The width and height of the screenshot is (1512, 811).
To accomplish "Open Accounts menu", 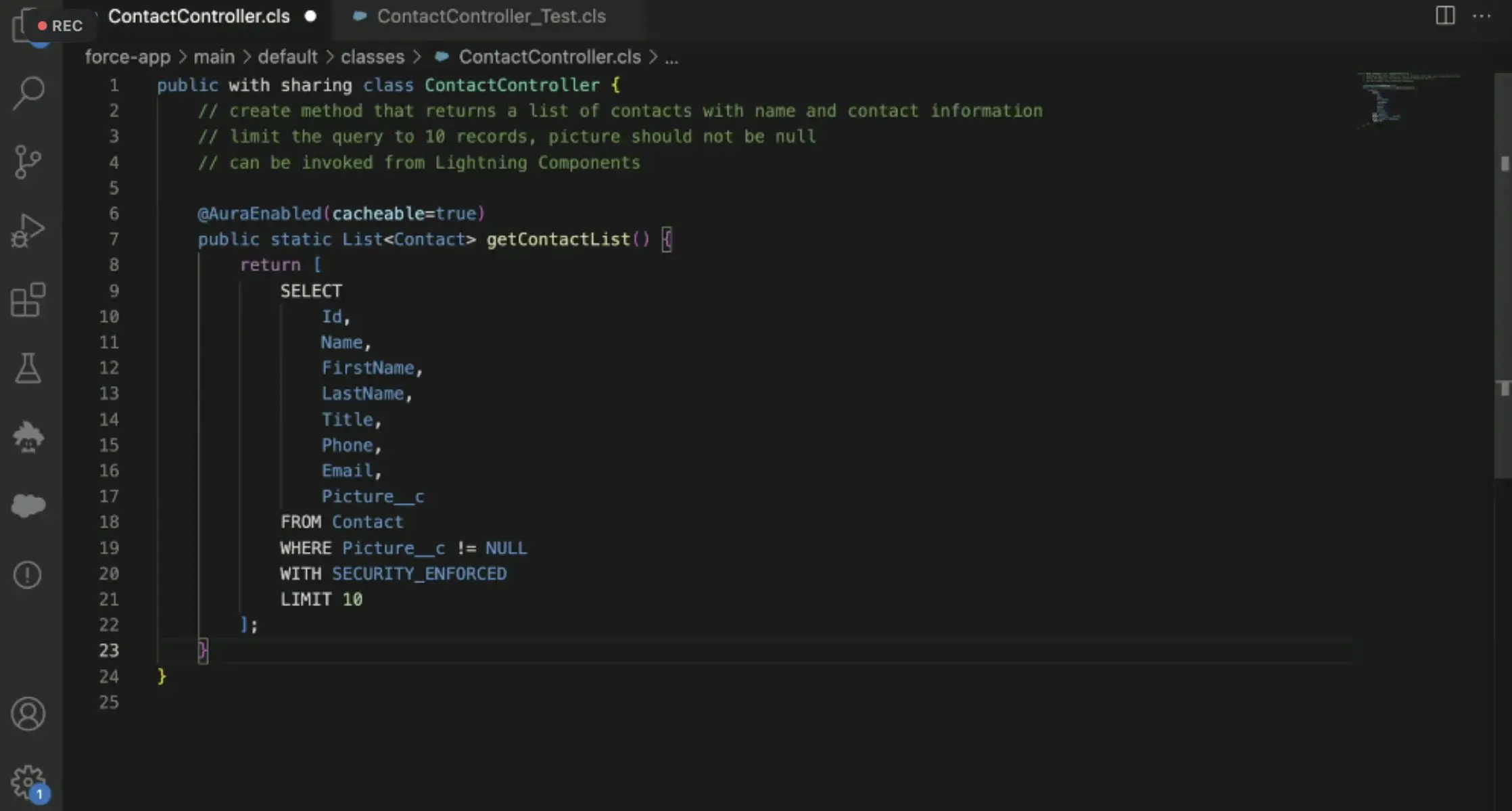I will pyautogui.click(x=28, y=714).
